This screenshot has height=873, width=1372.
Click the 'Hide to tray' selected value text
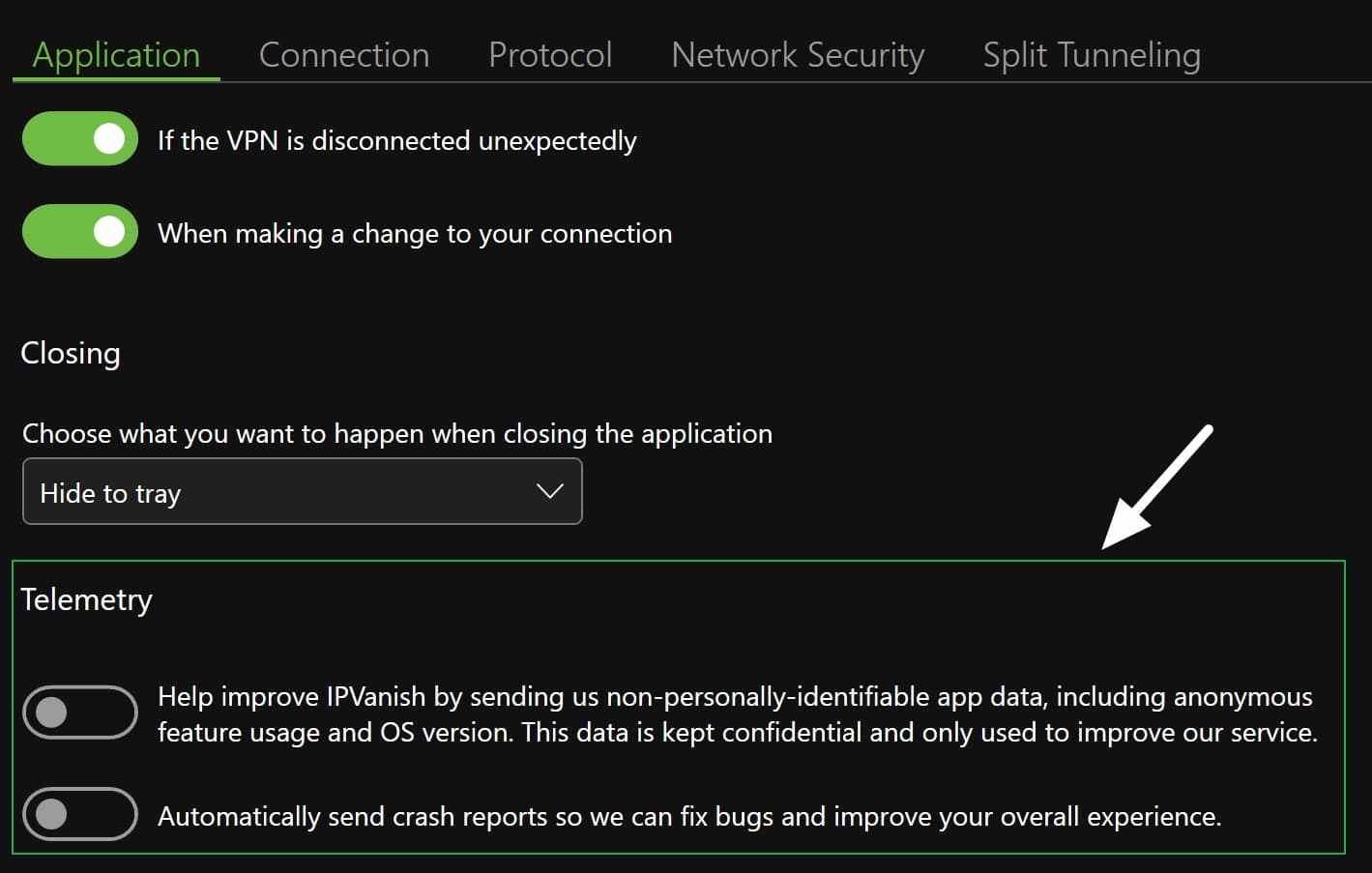coord(110,494)
